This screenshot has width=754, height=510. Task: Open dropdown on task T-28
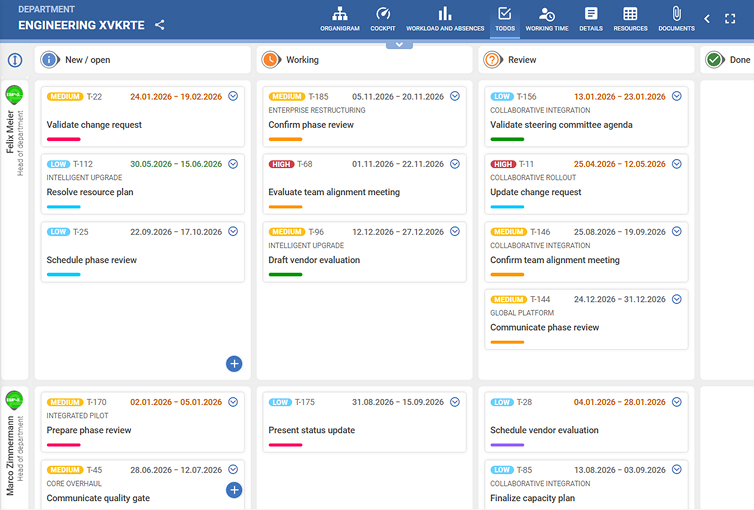(x=677, y=402)
